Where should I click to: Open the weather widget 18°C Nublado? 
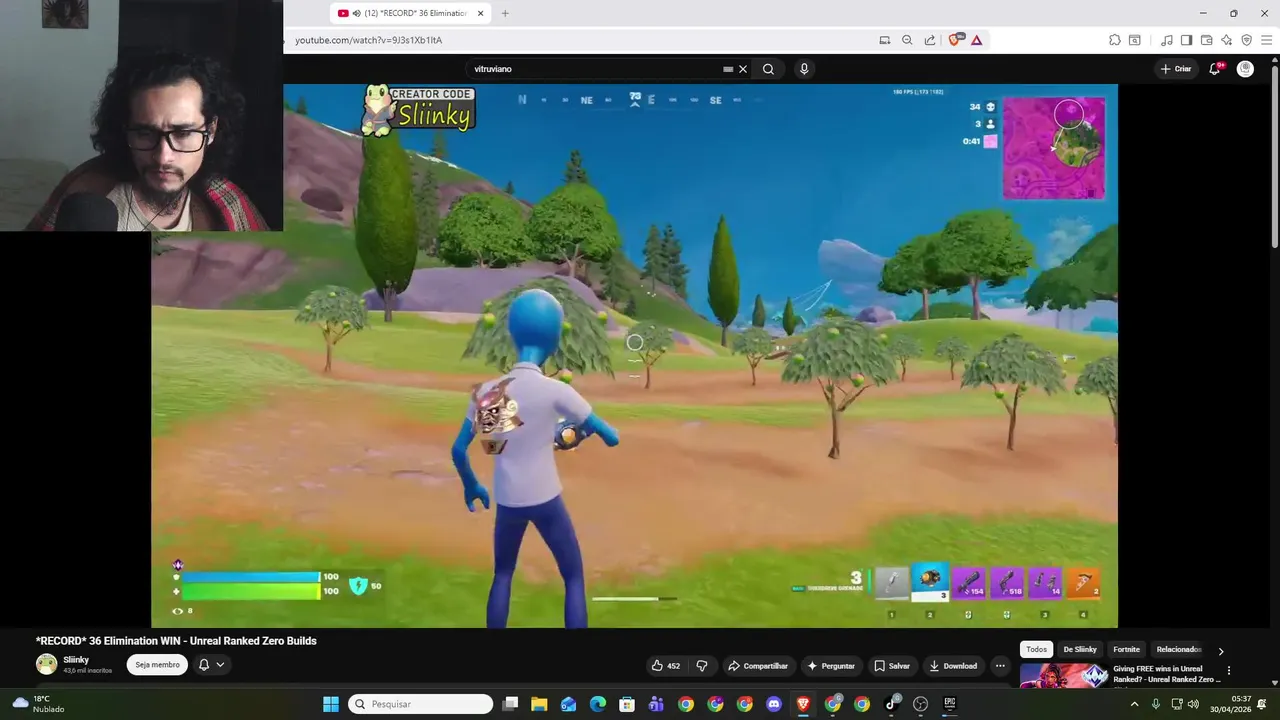(x=39, y=704)
